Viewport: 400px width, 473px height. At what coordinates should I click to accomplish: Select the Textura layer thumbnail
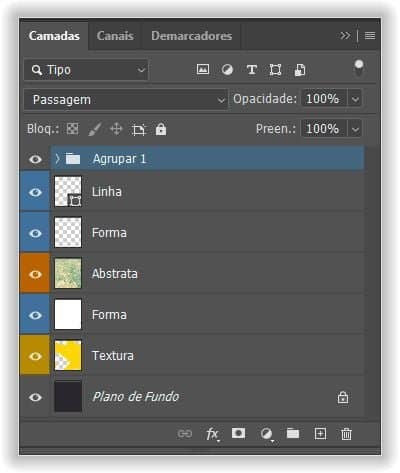coord(68,355)
